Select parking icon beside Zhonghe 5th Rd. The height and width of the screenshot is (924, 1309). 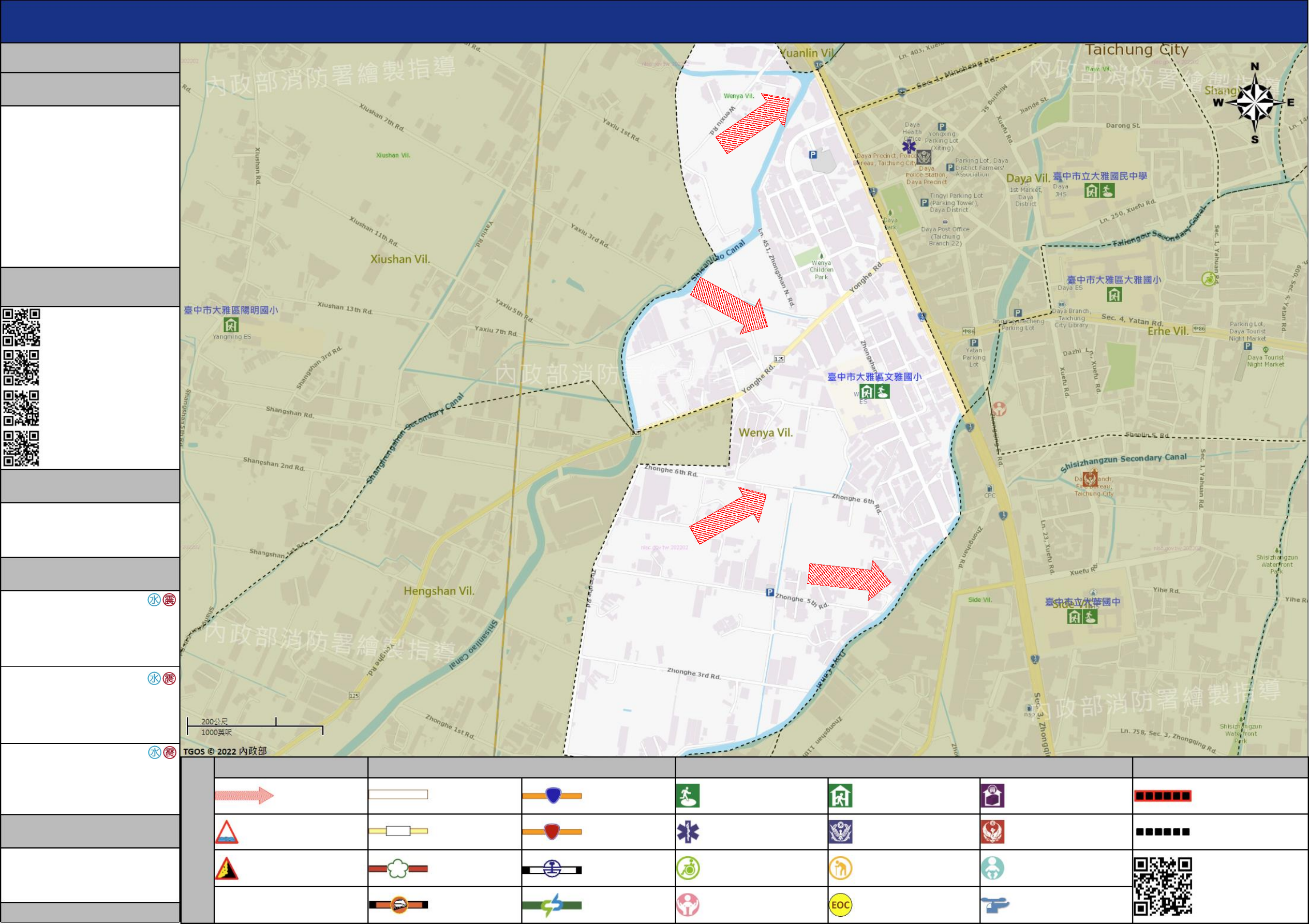[x=770, y=593]
